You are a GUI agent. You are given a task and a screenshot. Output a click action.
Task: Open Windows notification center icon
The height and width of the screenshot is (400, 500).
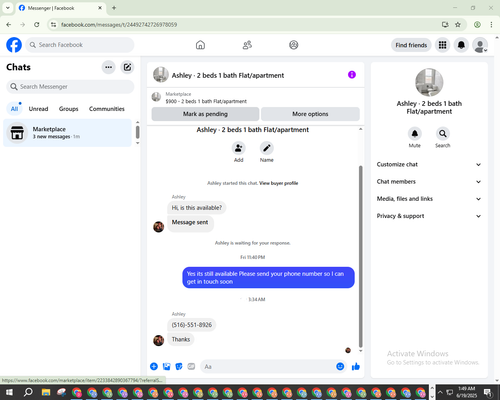(488, 392)
